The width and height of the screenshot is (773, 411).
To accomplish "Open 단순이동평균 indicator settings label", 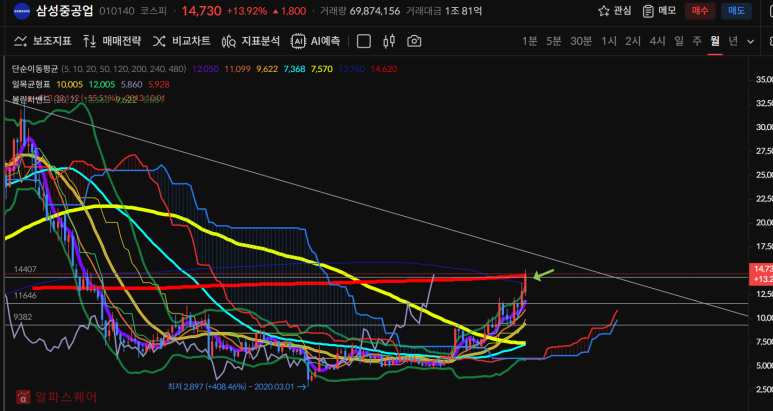I will (35, 69).
